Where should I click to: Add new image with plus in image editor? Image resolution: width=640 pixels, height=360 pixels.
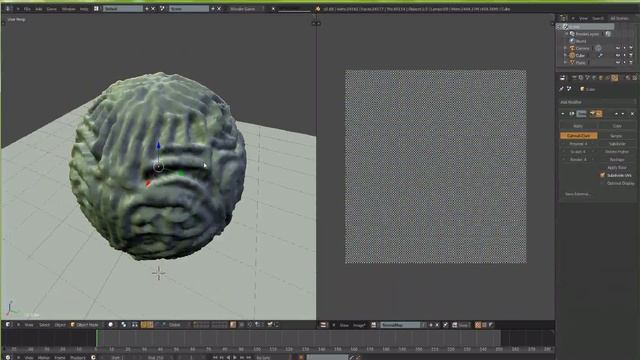point(431,325)
